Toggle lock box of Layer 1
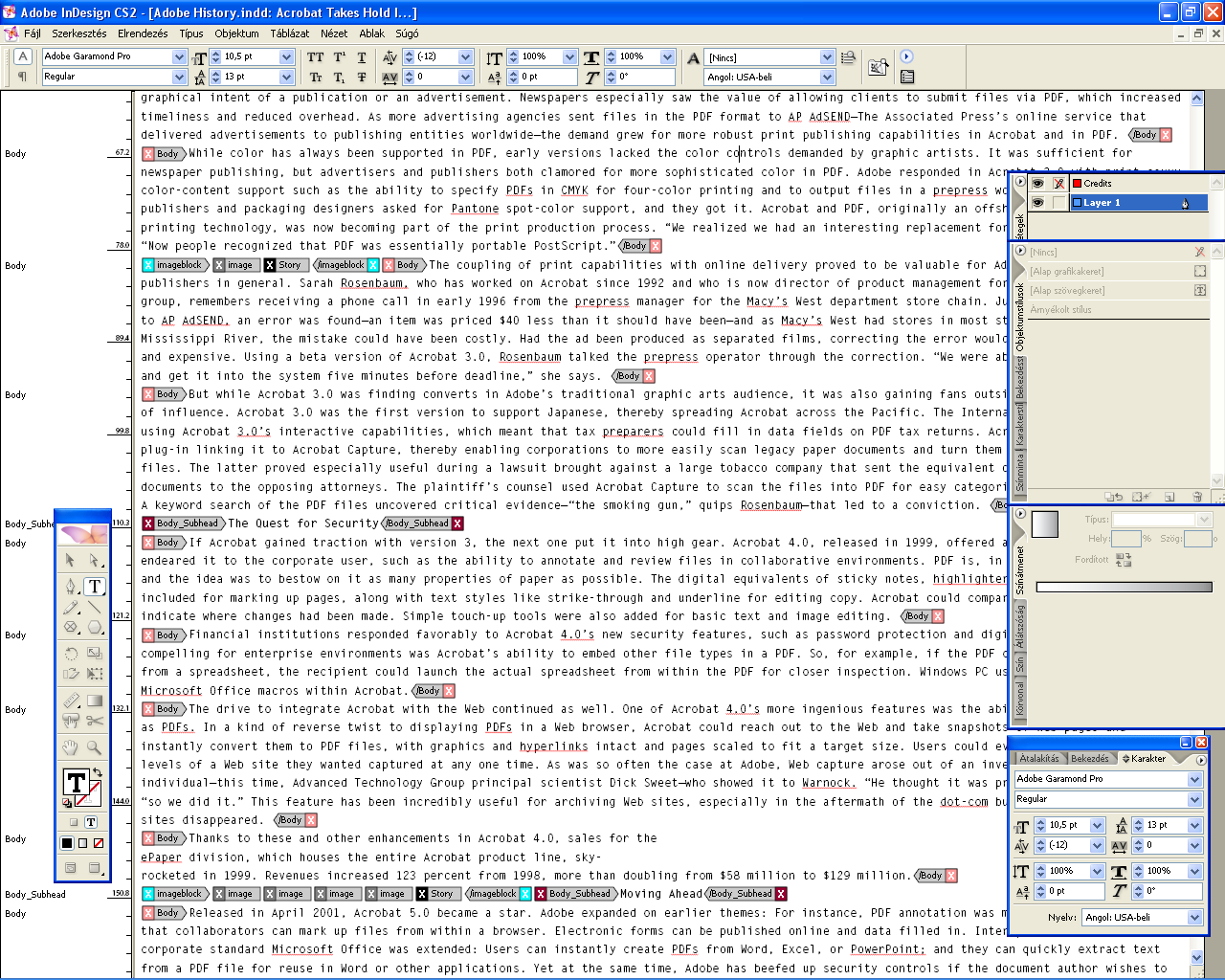The image size is (1225, 980). 1058,202
